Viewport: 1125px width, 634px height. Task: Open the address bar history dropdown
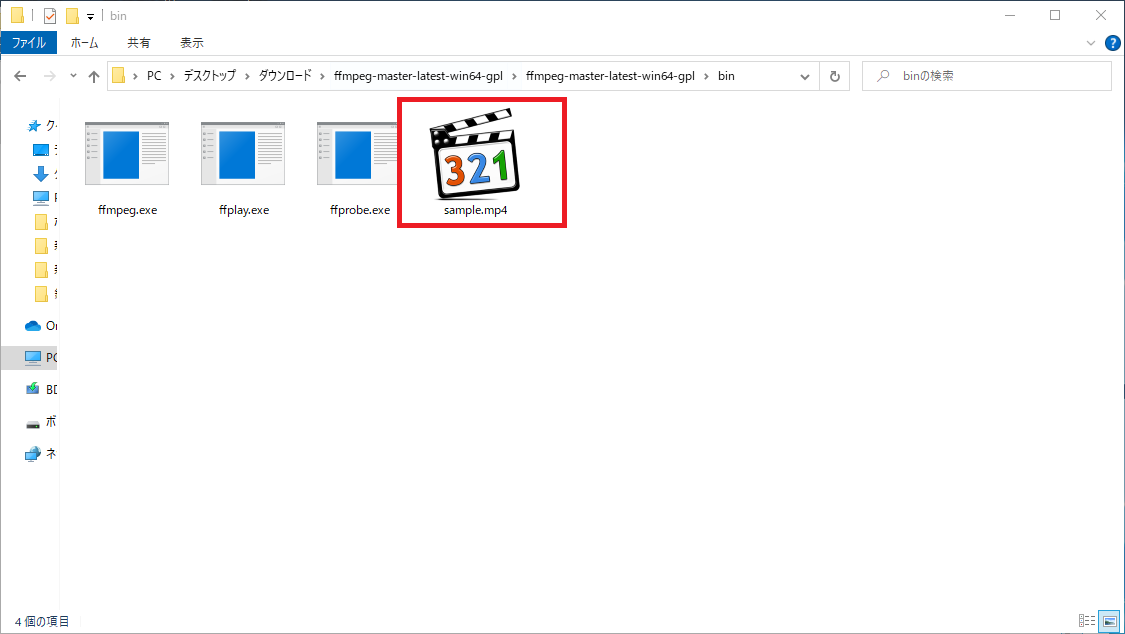pyautogui.click(x=805, y=76)
